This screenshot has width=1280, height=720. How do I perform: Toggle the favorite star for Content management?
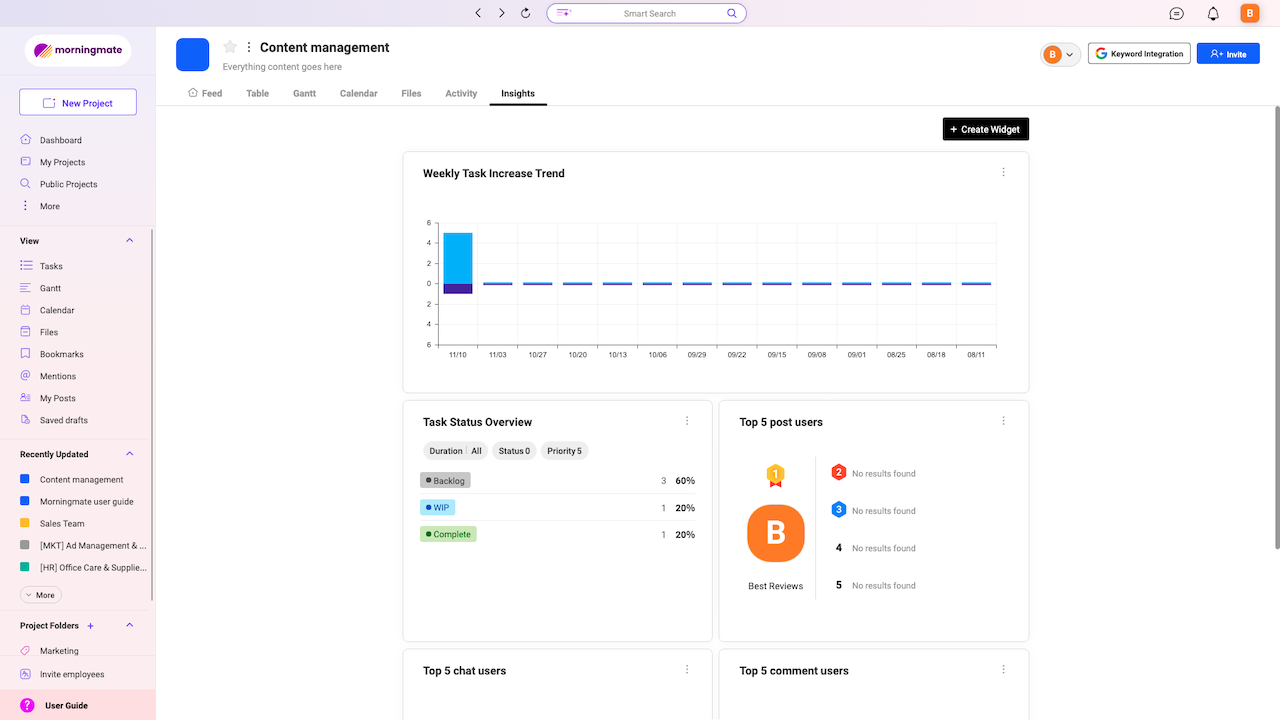tap(230, 47)
